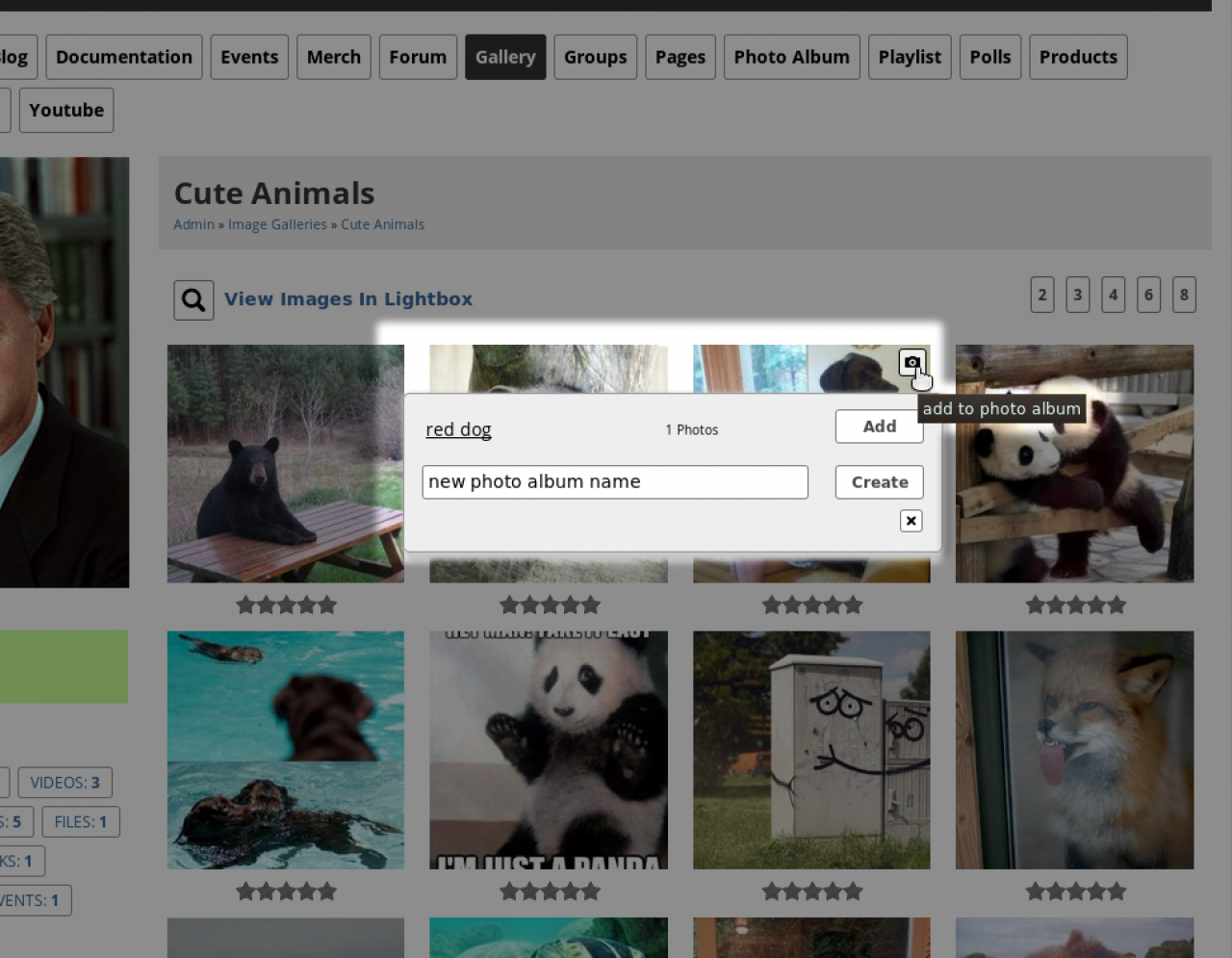This screenshot has height=958, width=1232.
Task: Go to the Youtube section
Action: 66,110
